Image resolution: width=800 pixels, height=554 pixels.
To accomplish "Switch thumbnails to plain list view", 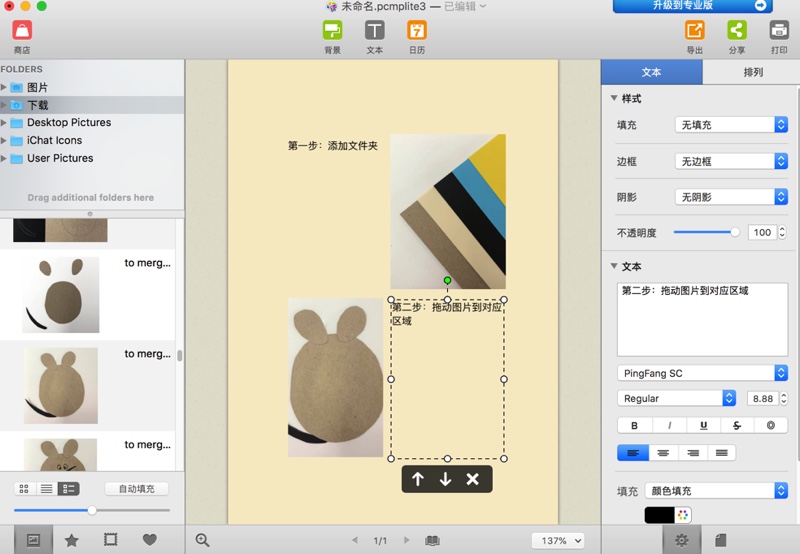I will coord(46,489).
